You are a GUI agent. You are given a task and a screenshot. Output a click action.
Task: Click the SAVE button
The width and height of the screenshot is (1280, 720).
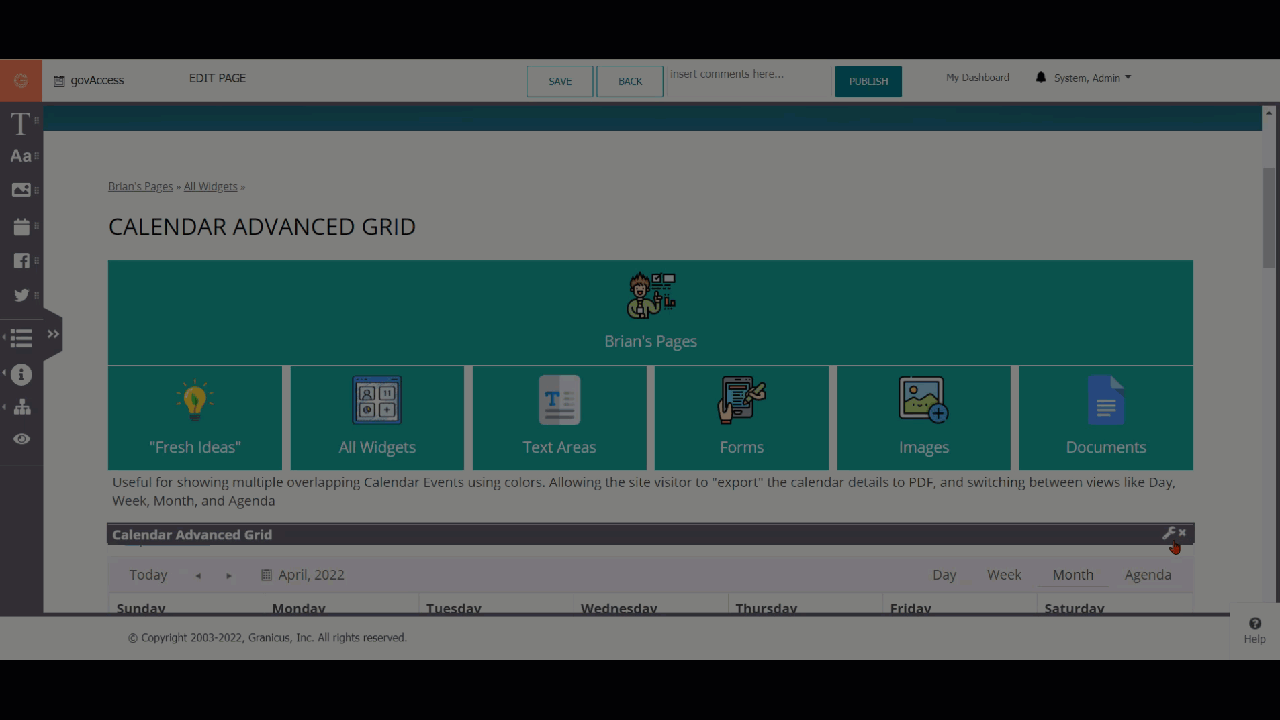point(560,82)
